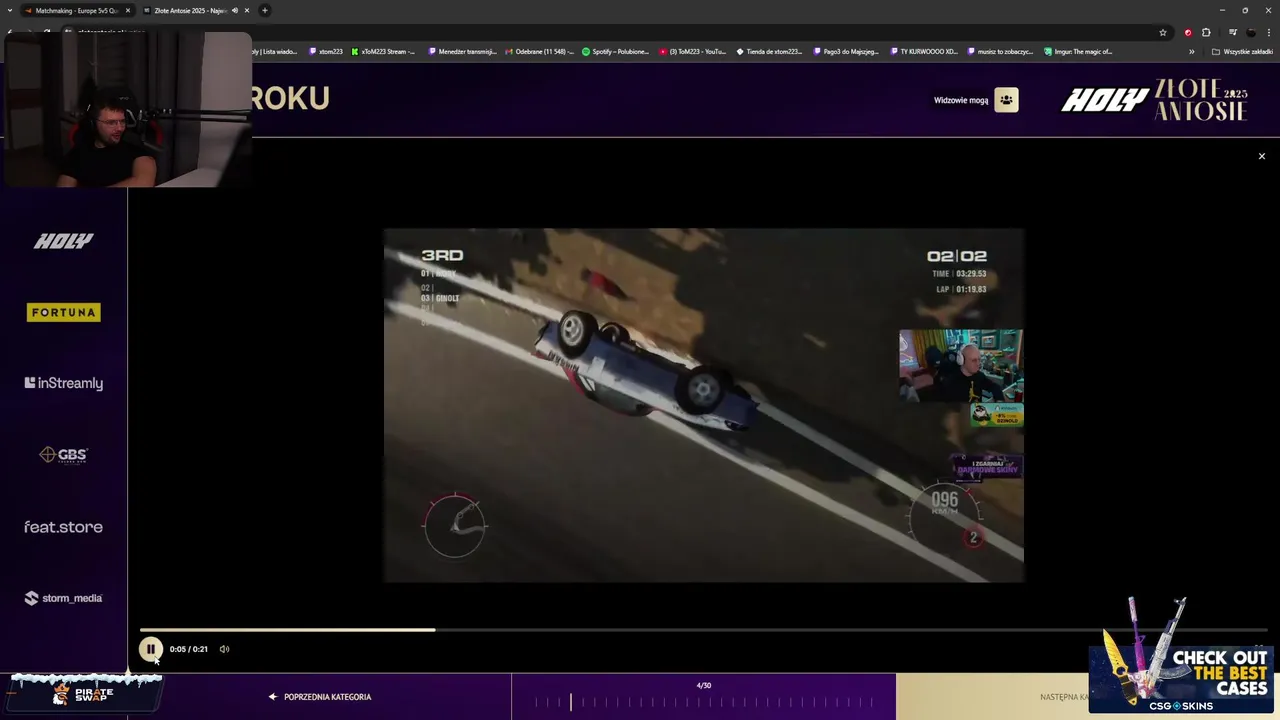
Task: Open the Menedżer transmisji bookmark
Action: 462,51
